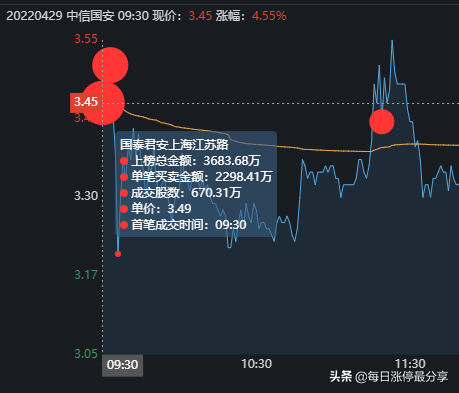The image size is (459, 393).
Task: Click the 09:30 crosshair time label
Action: (123, 365)
